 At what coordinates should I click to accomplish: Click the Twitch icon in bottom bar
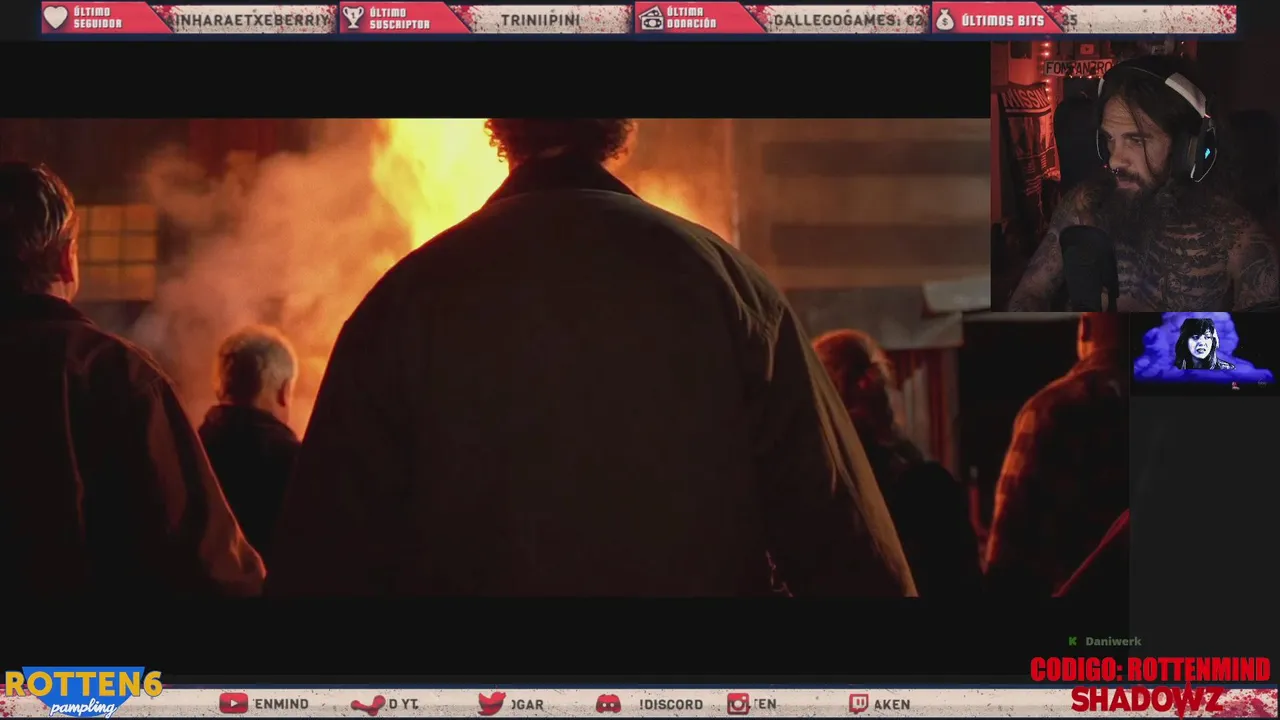pos(858,704)
